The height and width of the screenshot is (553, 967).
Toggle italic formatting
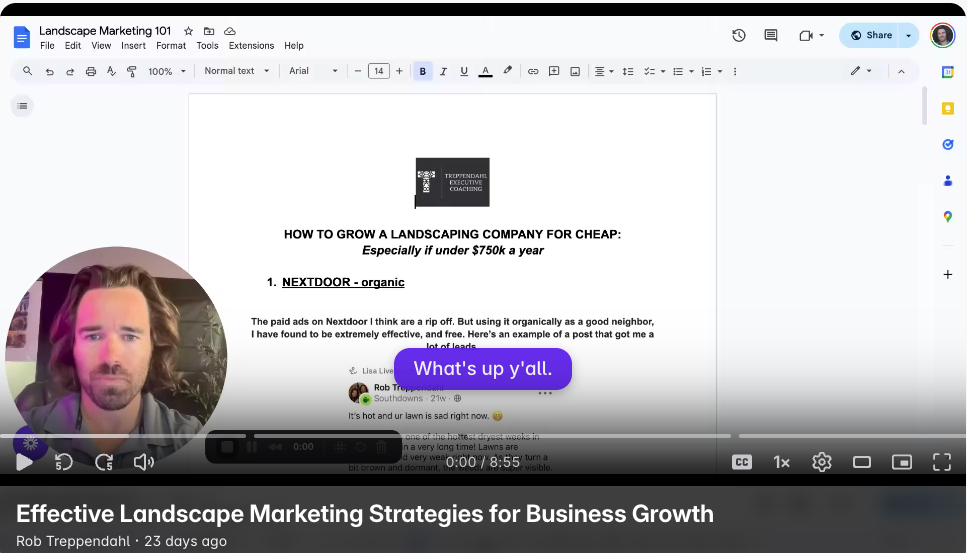[x=443, y=72]
